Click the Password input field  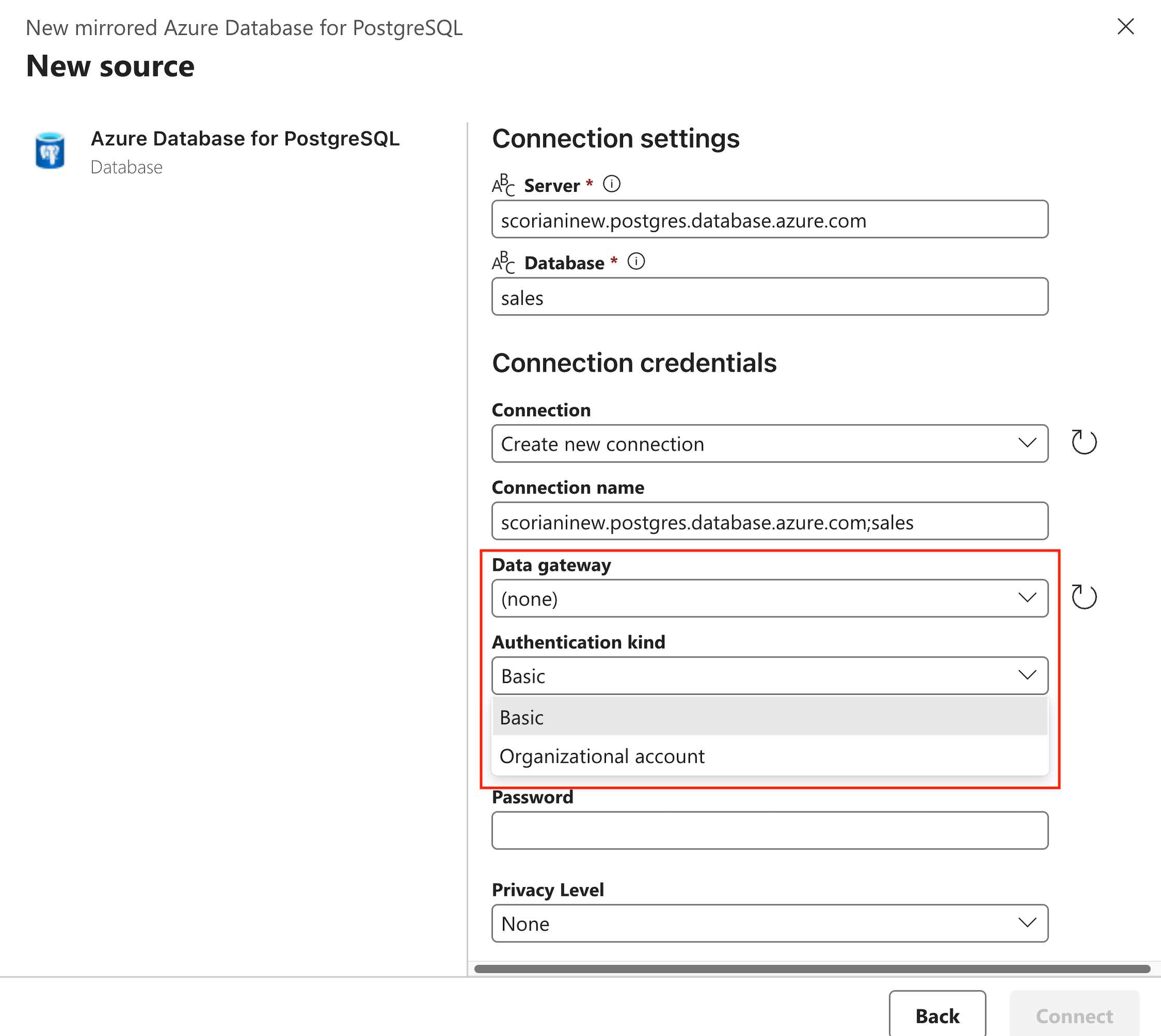click(x=769, y=831)
